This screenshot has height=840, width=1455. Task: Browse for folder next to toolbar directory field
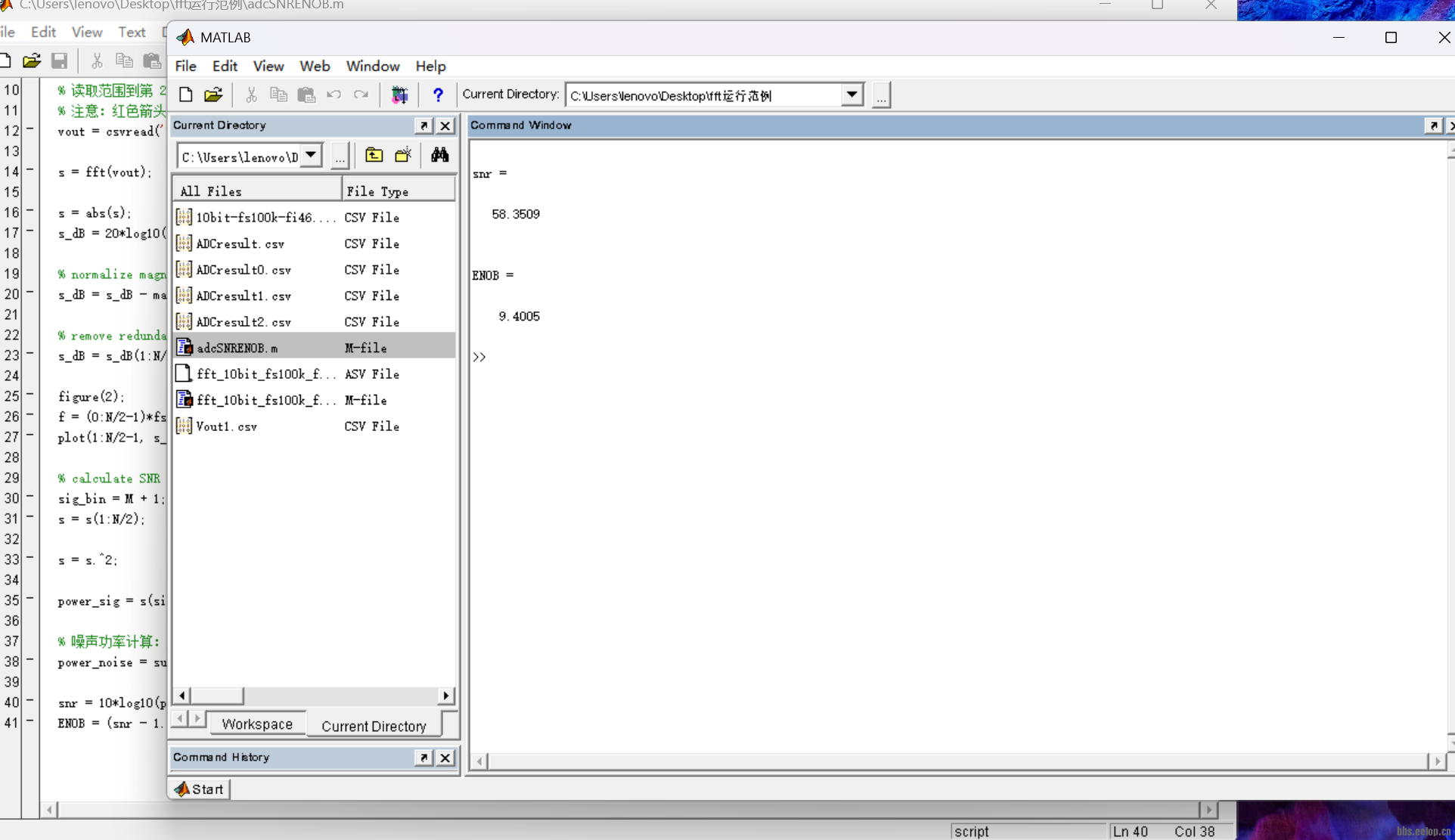pyautogui.click(x=881, y=96)
